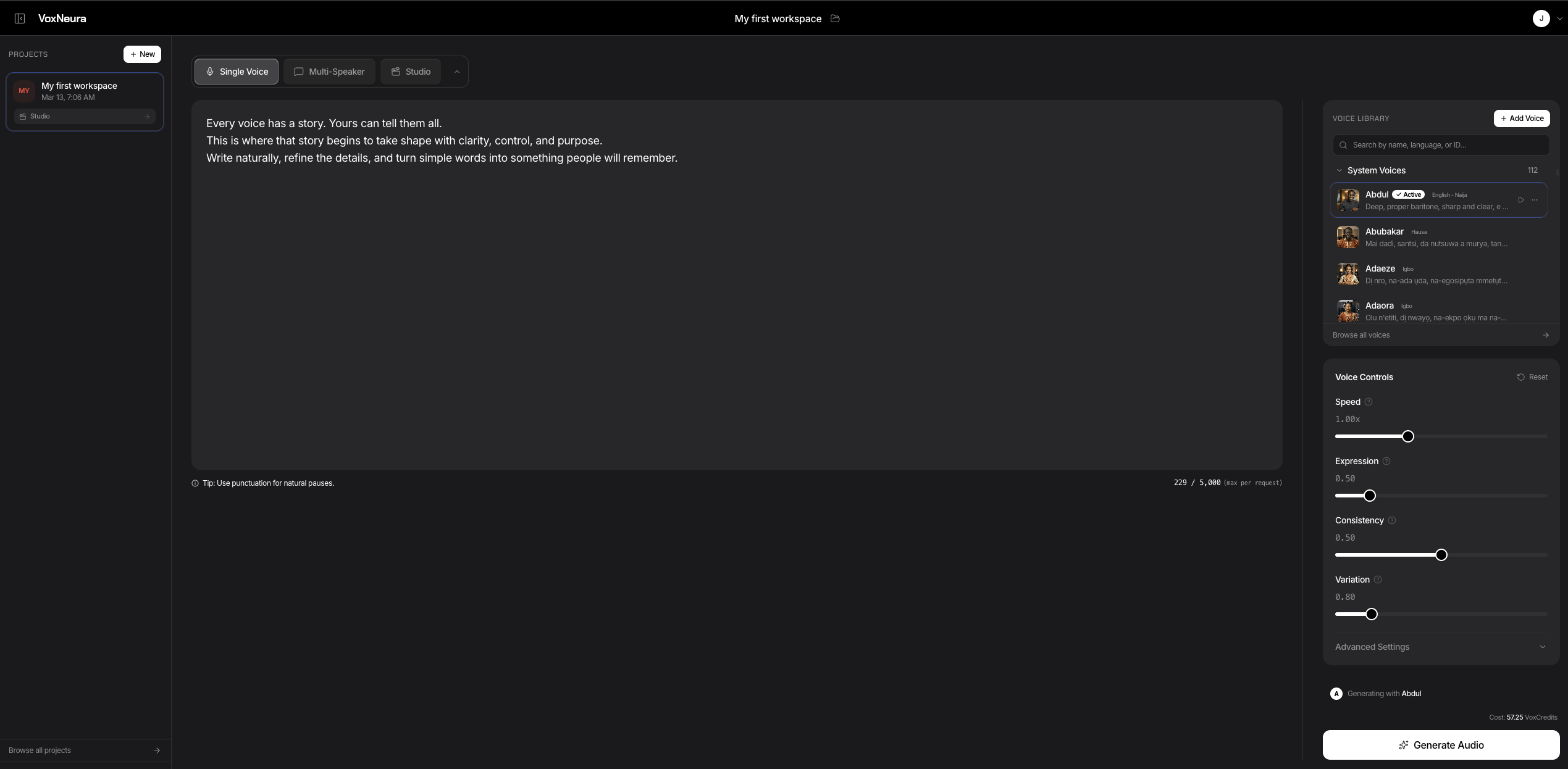Activate Studio mode
The height and width of the screenshot is (769, 1568).
409,72
